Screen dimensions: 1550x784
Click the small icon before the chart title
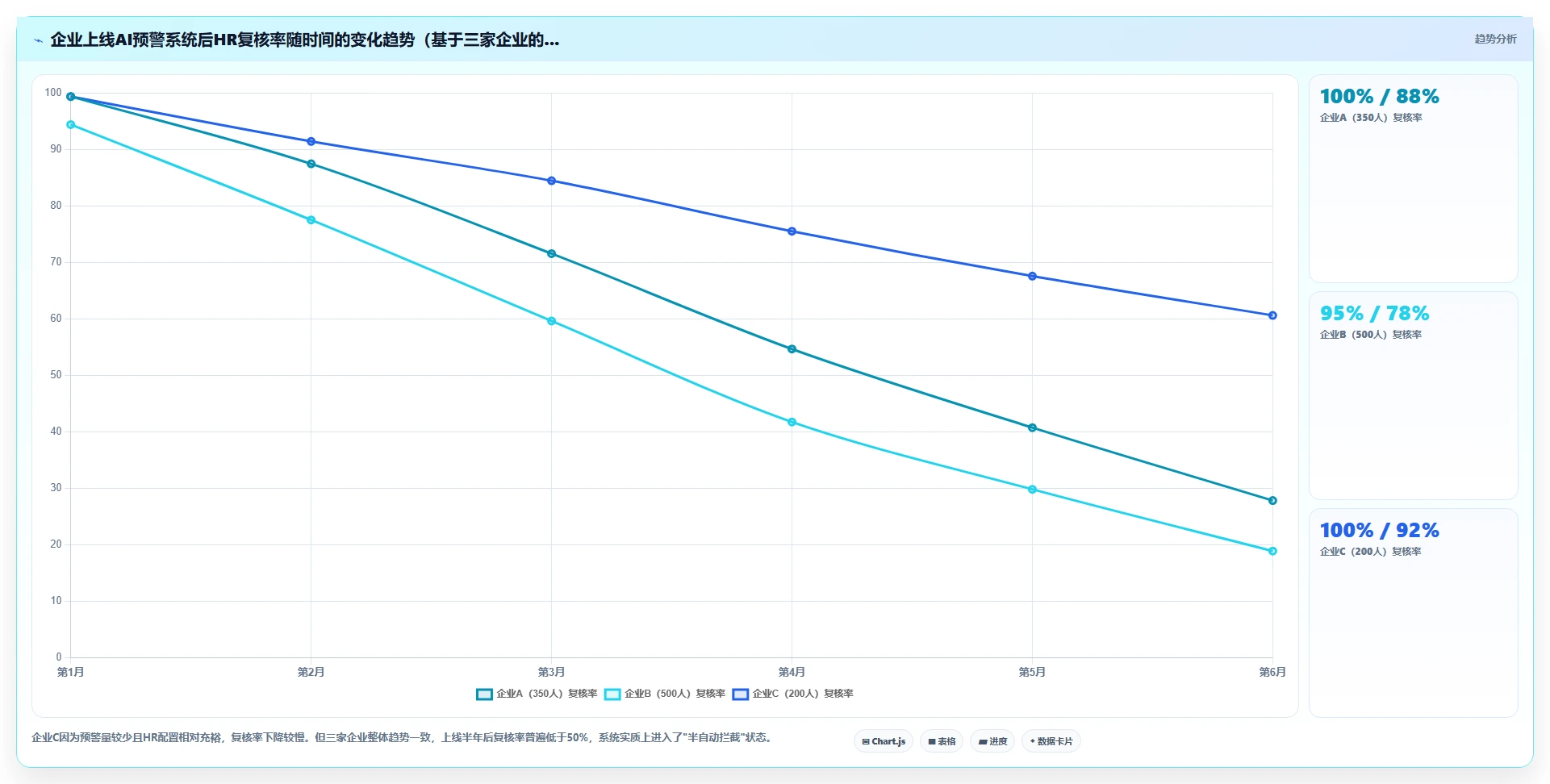[38, 40]
